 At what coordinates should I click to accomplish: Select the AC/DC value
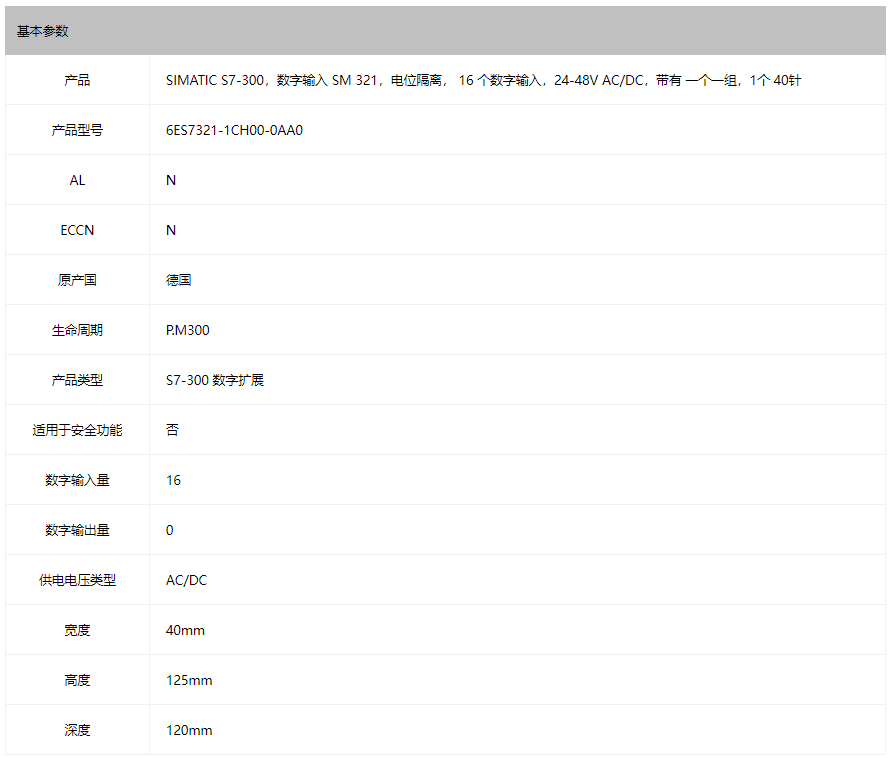point(186,580)
